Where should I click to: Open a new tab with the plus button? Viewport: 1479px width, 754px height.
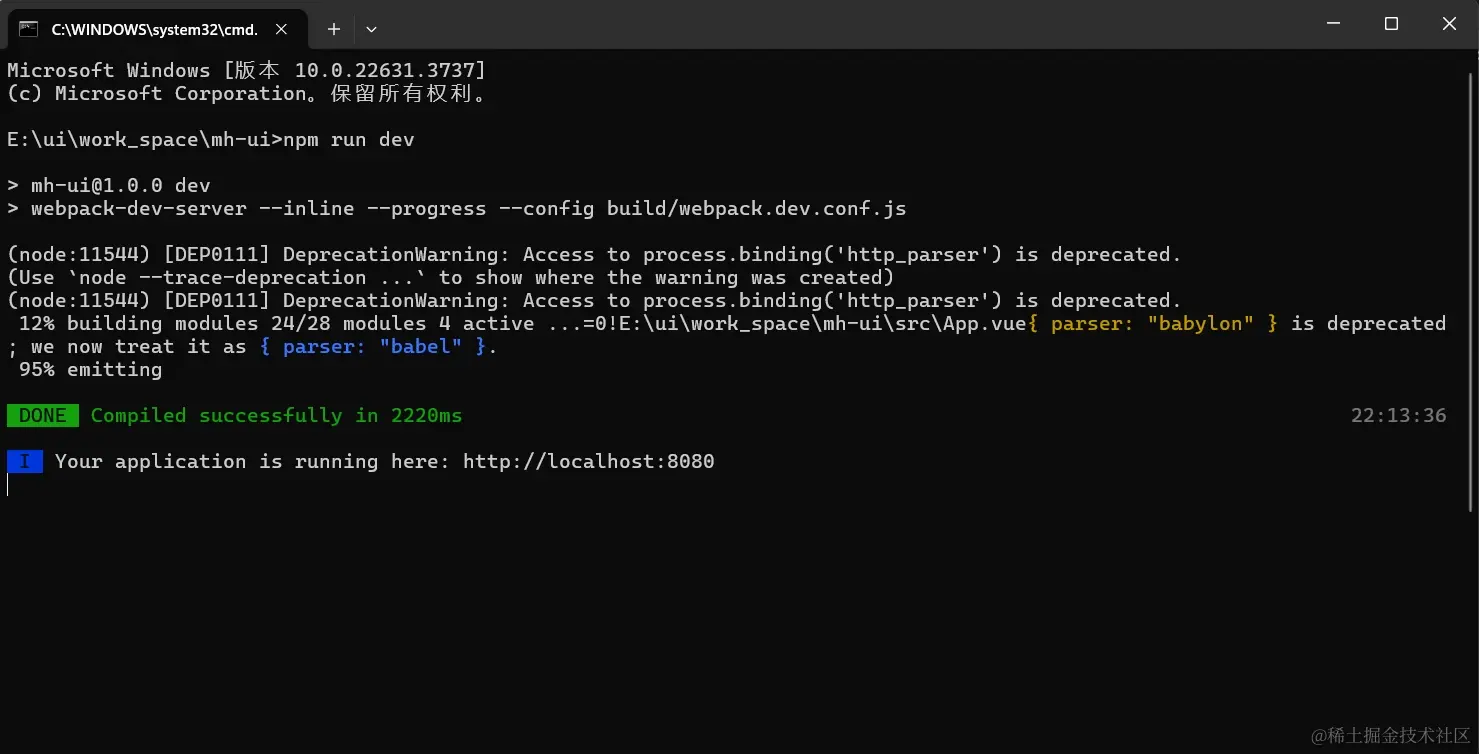pyautogui.click(x=334, y=29)
